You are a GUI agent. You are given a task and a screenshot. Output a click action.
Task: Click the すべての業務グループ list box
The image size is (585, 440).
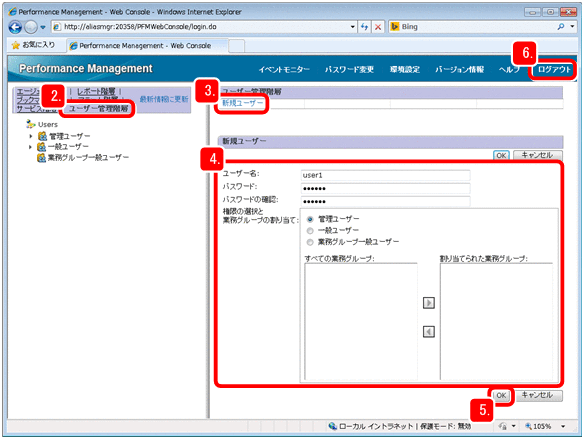click(x=361, y=321)
